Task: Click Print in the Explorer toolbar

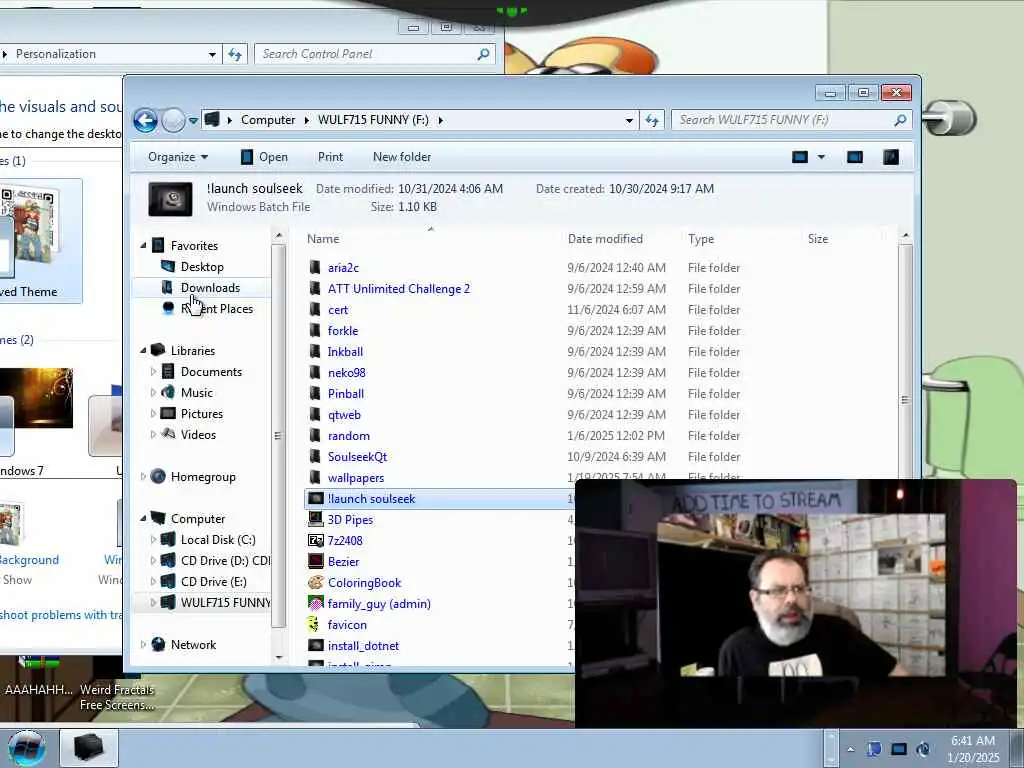Action: pyautogui.click(x=330, y=157)
